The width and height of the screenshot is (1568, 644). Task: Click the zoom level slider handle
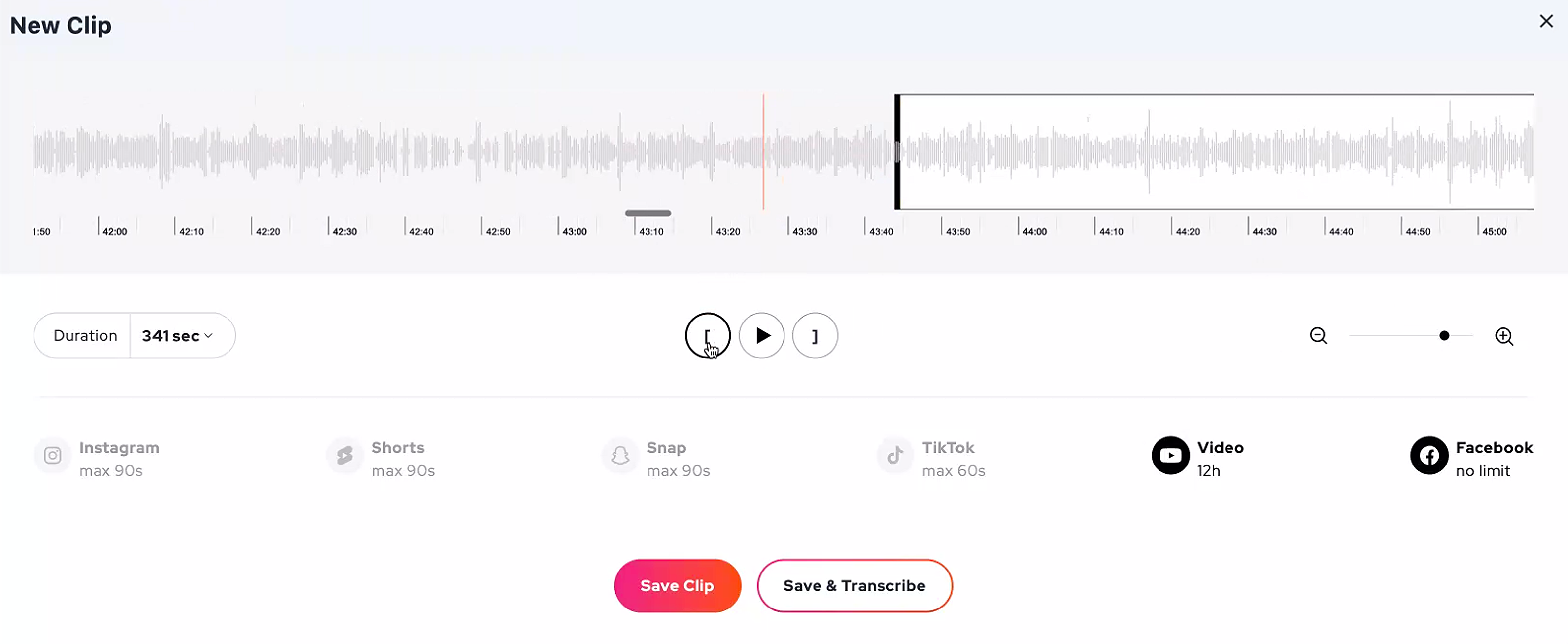click(x=1444, y=336)
